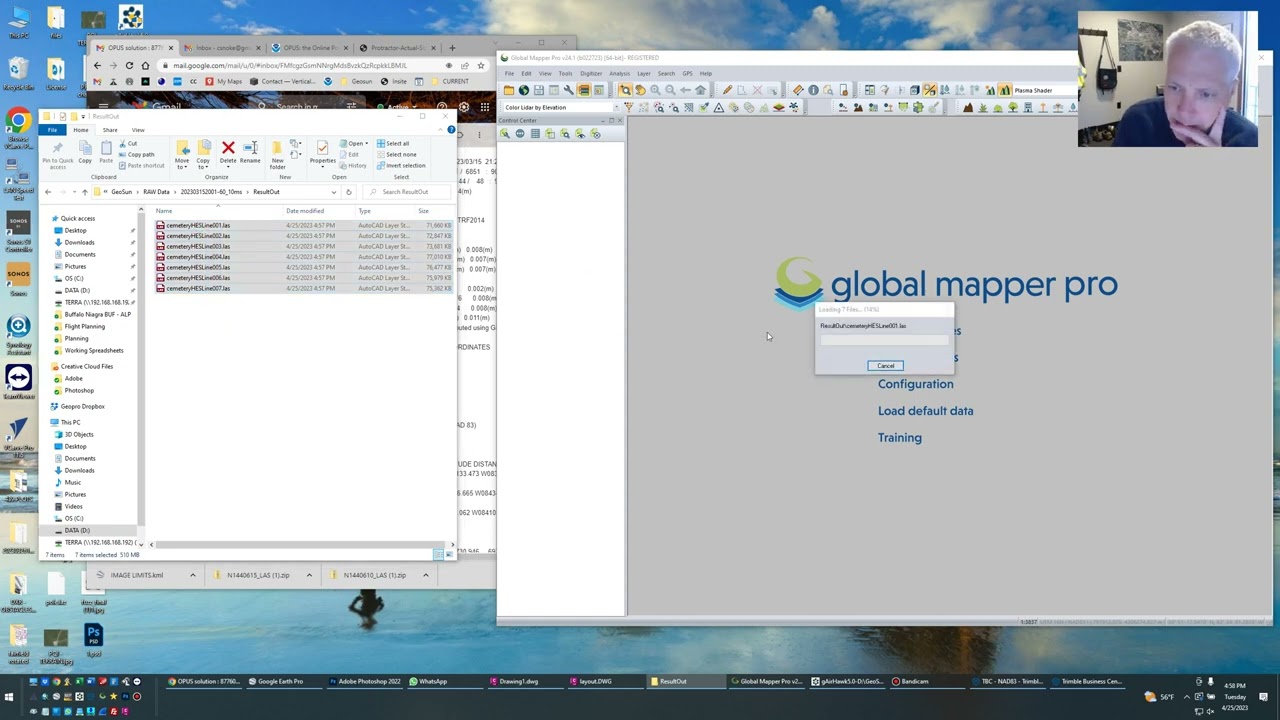Viewport: 1280px width, 720px height.
Task: Open the Shader dropdown showing Plasma Shader
Action: point(1045,90)
